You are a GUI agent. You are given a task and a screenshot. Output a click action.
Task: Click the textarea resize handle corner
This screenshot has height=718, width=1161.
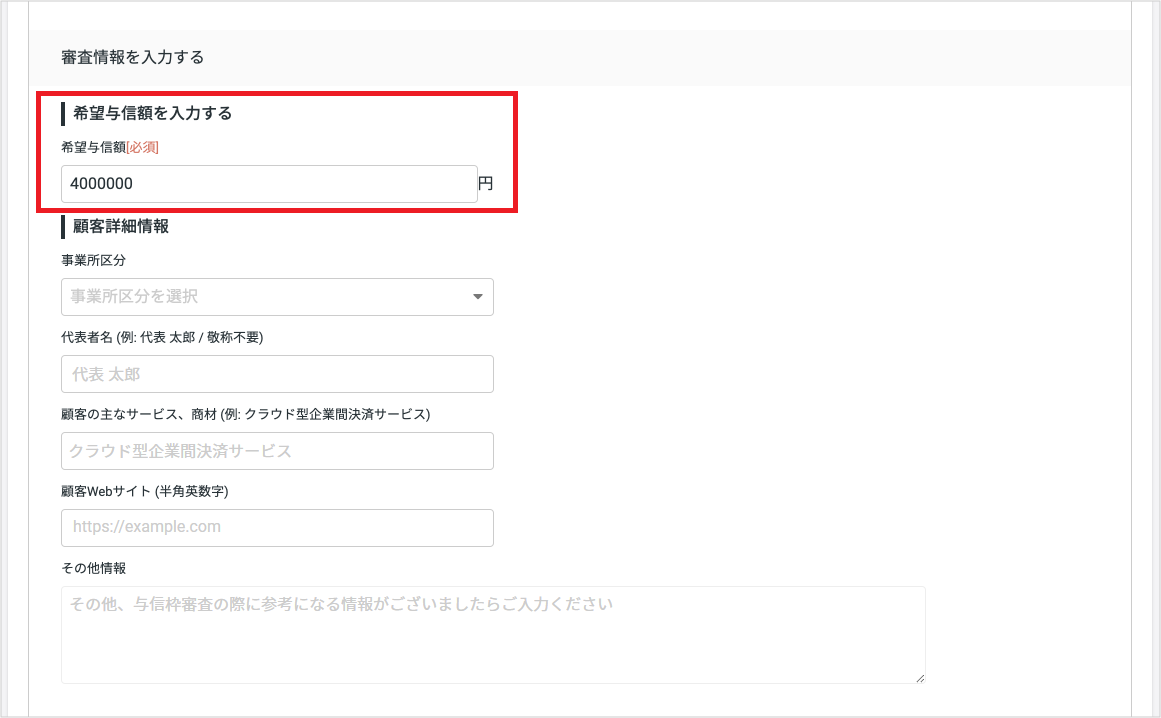[920, 678]
